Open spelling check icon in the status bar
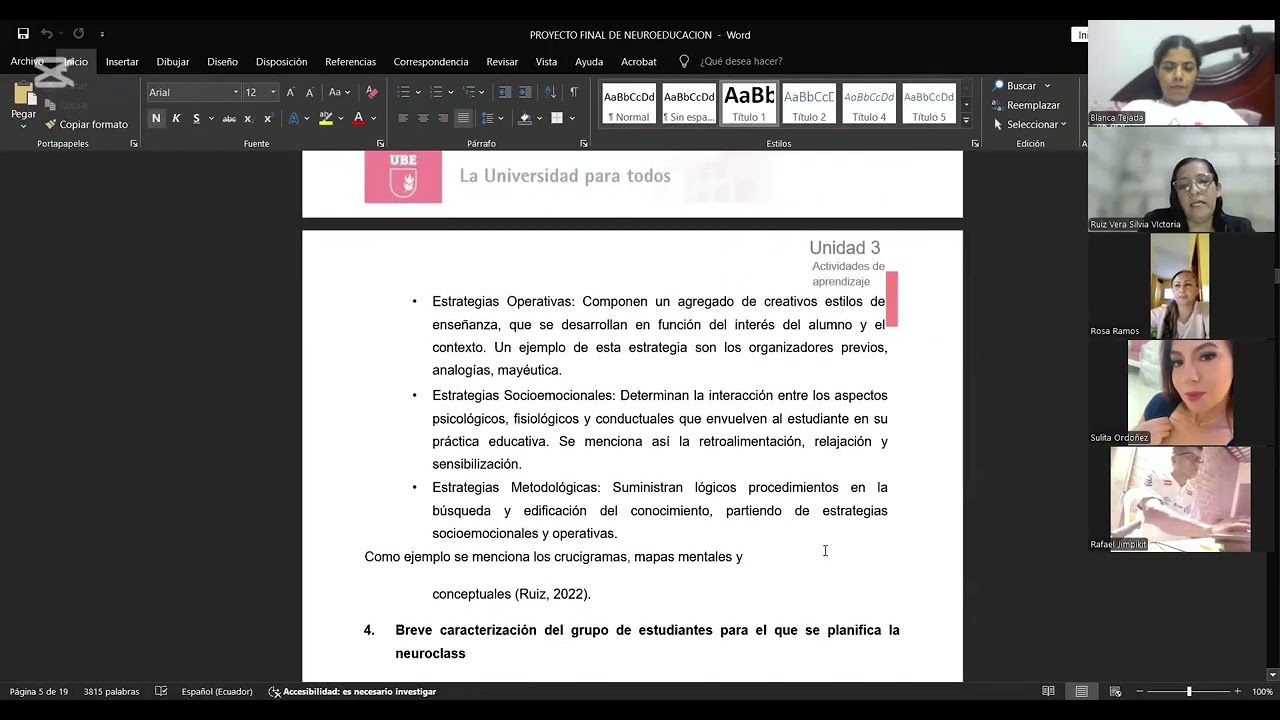 coord(161,691)
